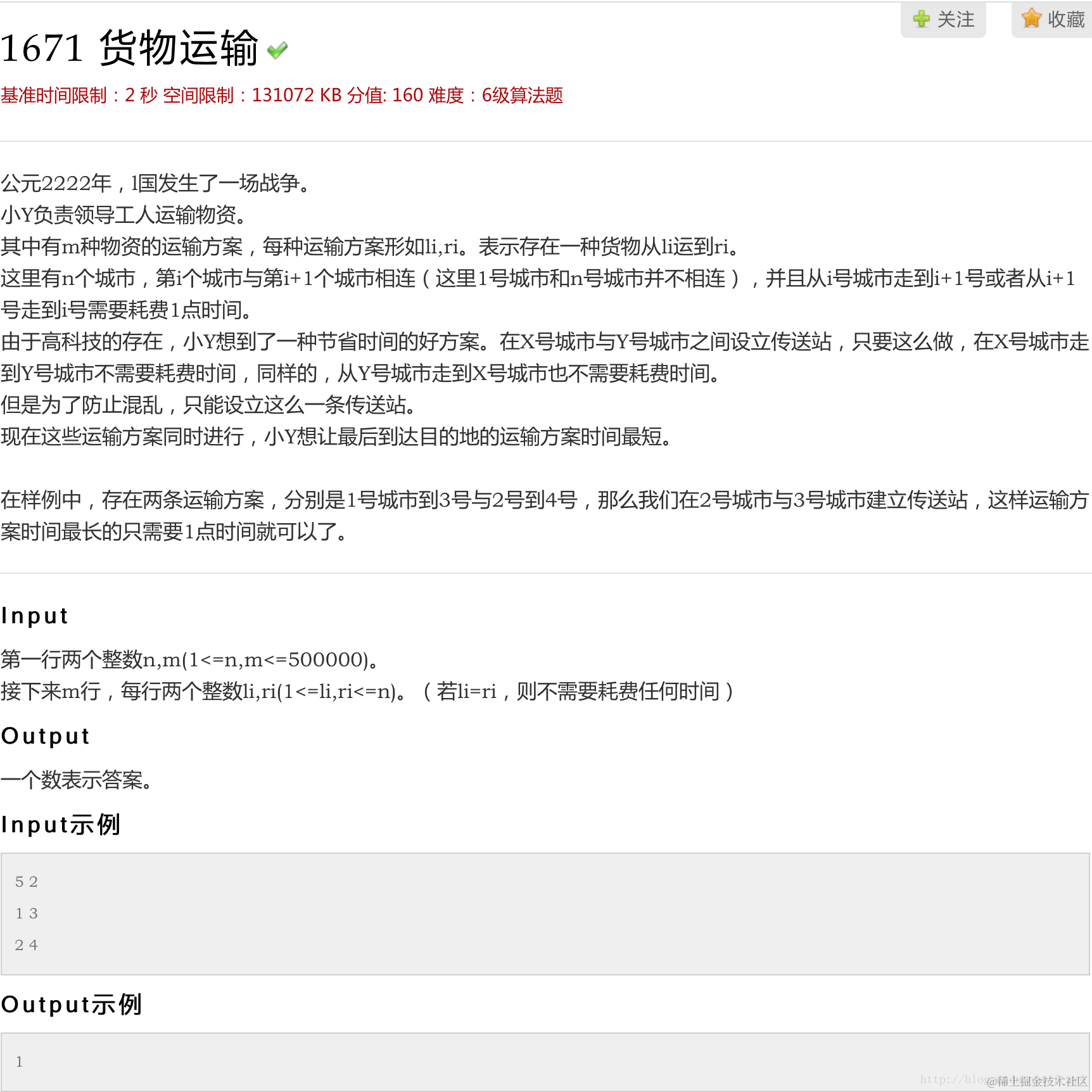Click the green plus icon on 关注

coord(922,19)
